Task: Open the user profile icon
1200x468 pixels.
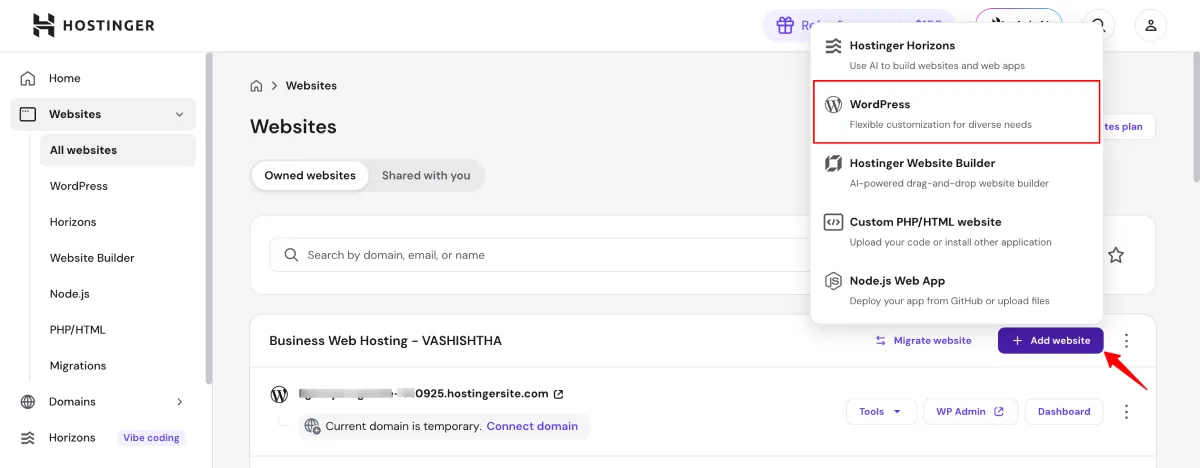Action: (1151, 25)
